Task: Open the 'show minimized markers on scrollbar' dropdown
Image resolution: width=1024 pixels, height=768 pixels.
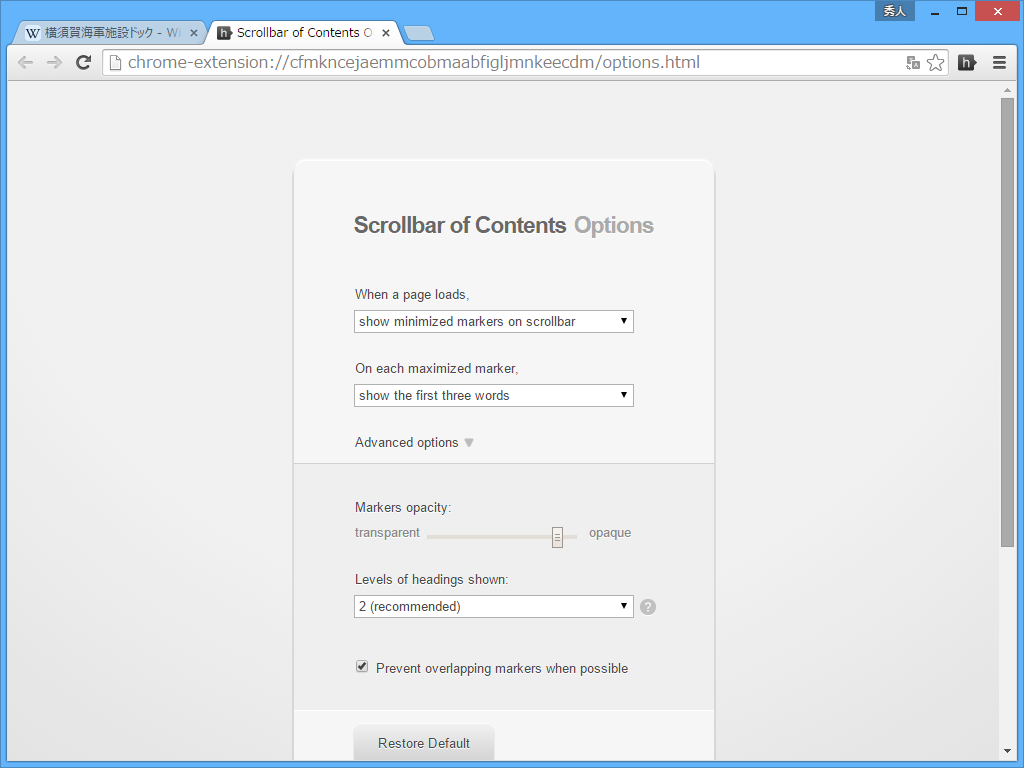Action: coord(494,321)
